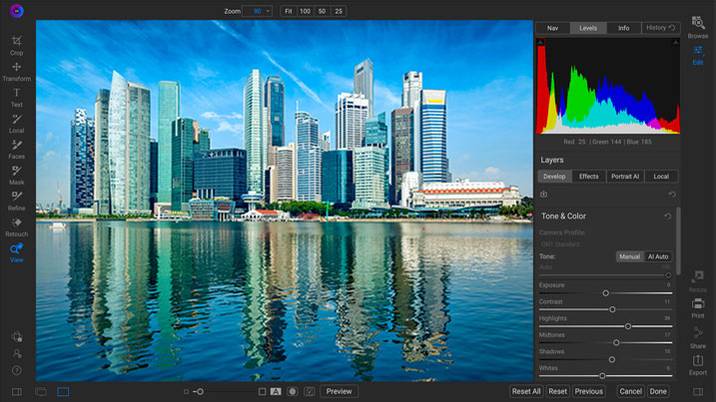Open the Zoom percentage dropdown
716x402 pixels.
258,10
